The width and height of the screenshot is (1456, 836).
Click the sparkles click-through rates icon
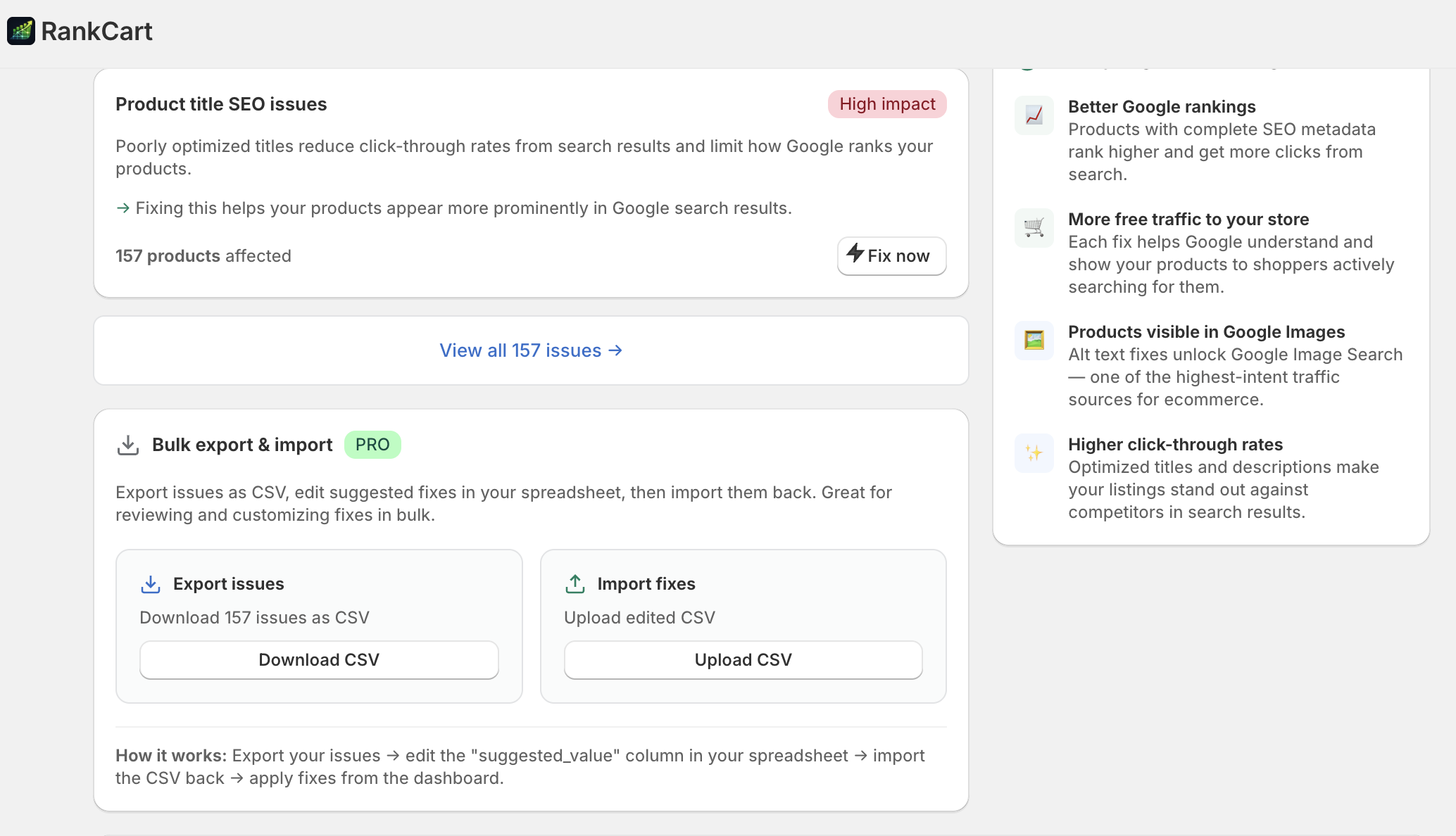click(x=1034, y=453)
